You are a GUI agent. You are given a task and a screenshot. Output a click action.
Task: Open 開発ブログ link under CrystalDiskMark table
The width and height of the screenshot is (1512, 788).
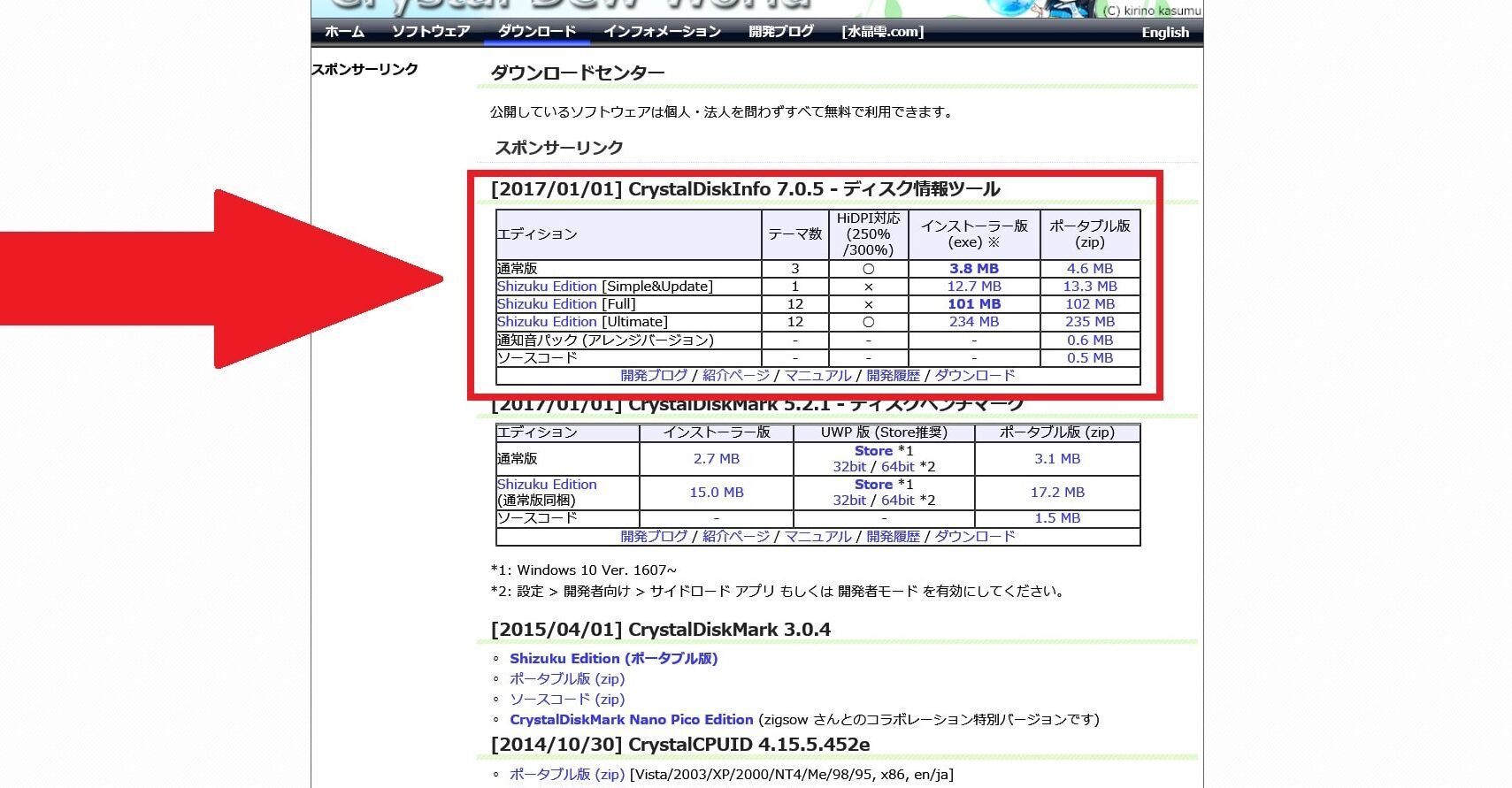tap(654, 537)
